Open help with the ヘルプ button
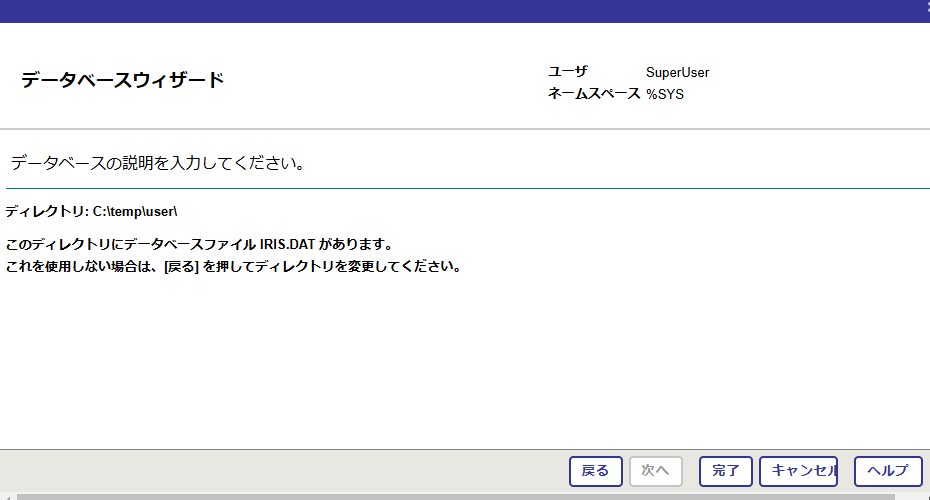 click(888, 471)
